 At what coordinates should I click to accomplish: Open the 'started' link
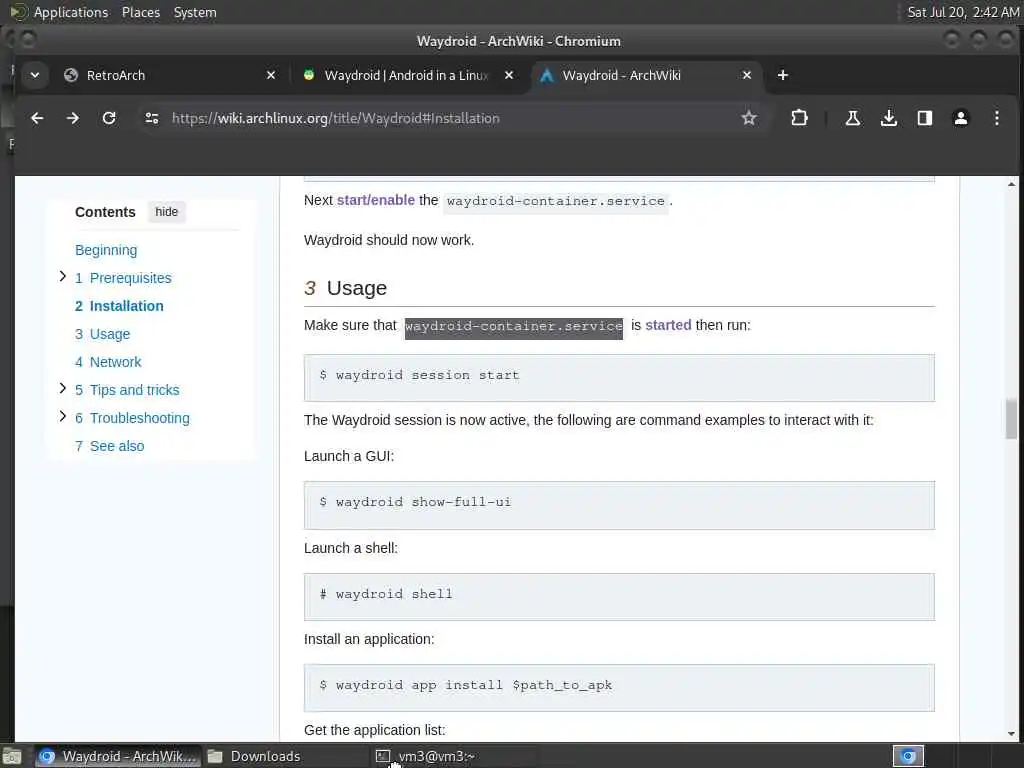click(x=668, y=325)
